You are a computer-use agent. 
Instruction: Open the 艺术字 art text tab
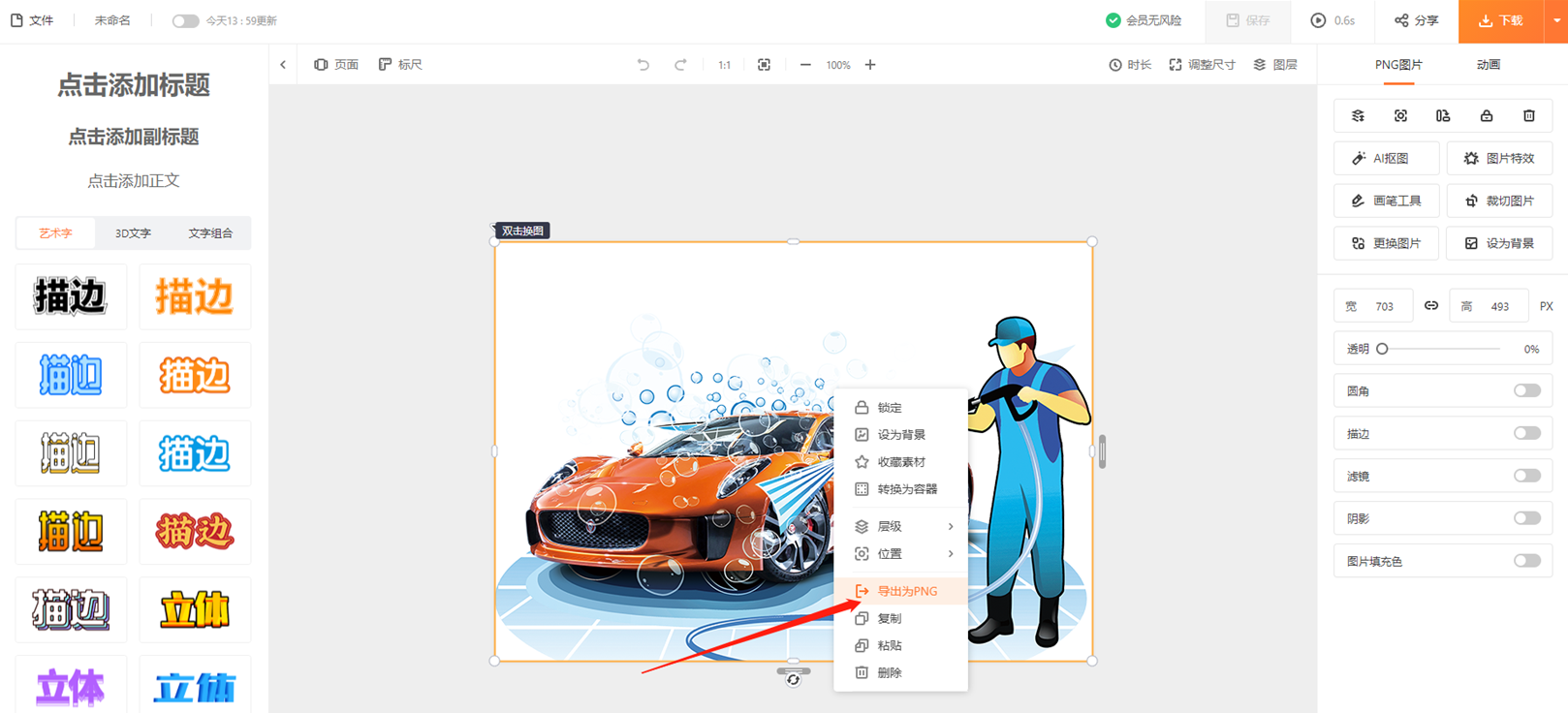pos(55,233)
